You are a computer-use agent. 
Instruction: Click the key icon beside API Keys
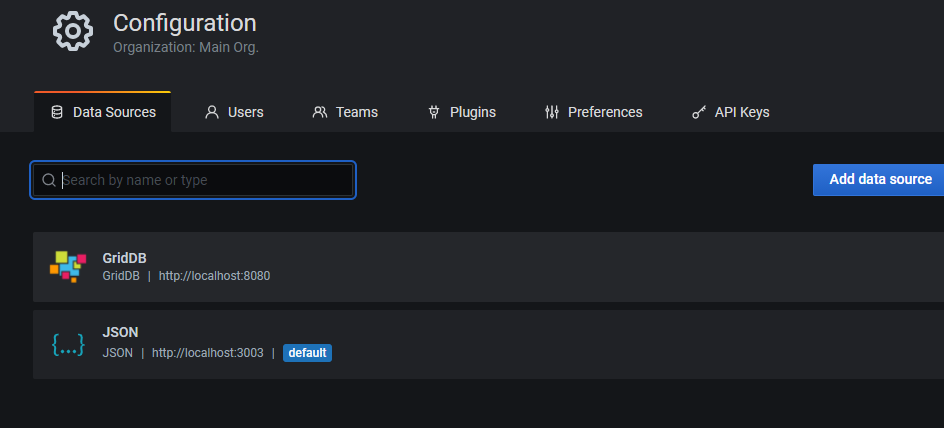click(699, 112)
